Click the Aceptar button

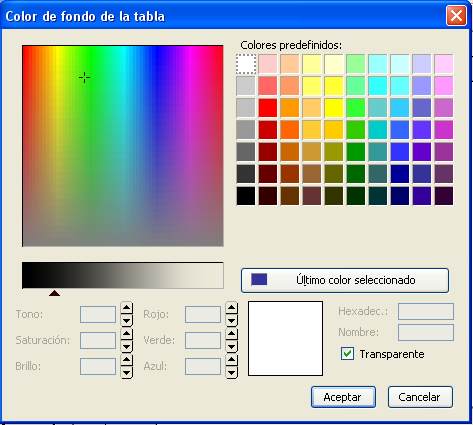(x=343, y=397)
